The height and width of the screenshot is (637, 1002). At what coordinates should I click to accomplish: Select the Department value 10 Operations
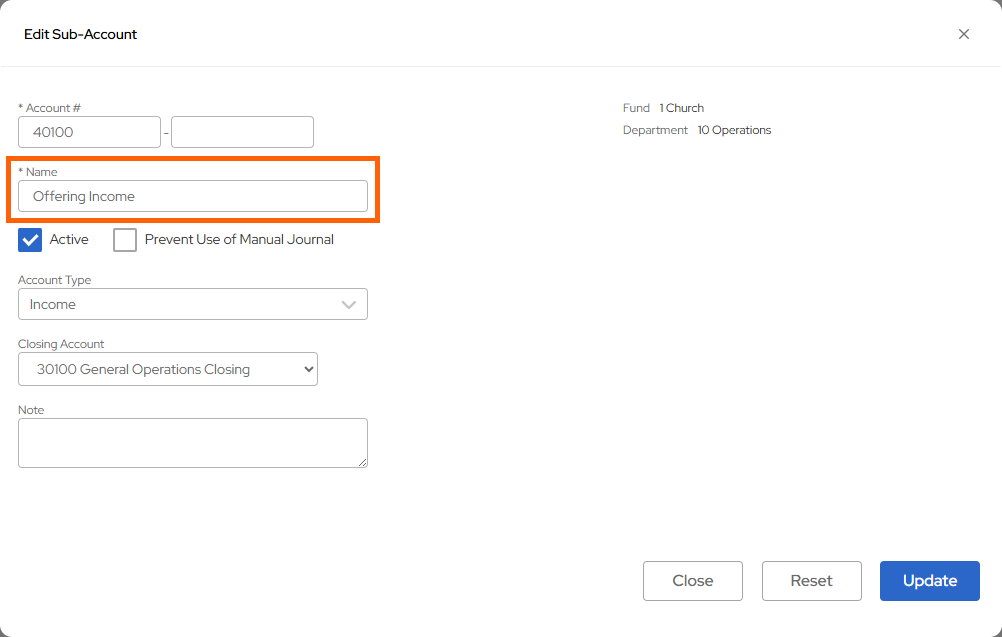[734, 129]
